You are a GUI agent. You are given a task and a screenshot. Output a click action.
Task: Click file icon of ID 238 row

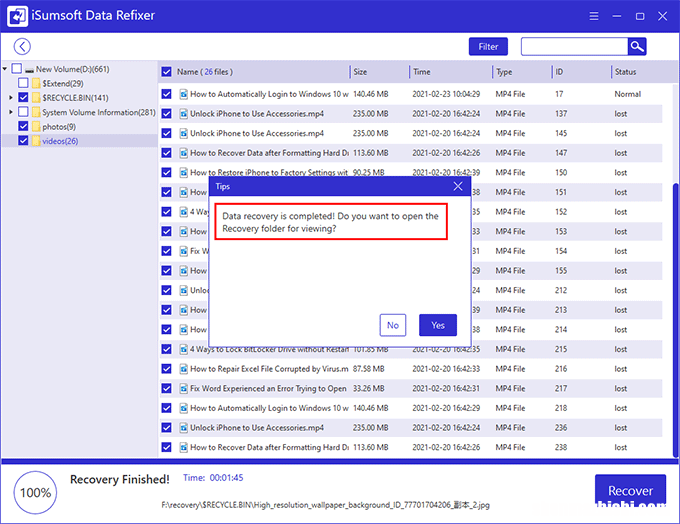point(184,447)
